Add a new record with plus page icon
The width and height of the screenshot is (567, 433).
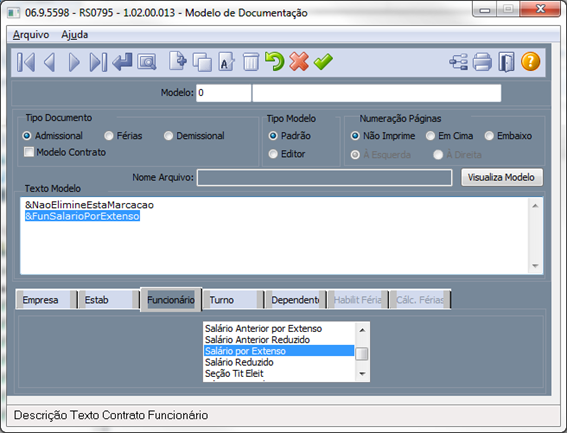(x=178, y=61)
